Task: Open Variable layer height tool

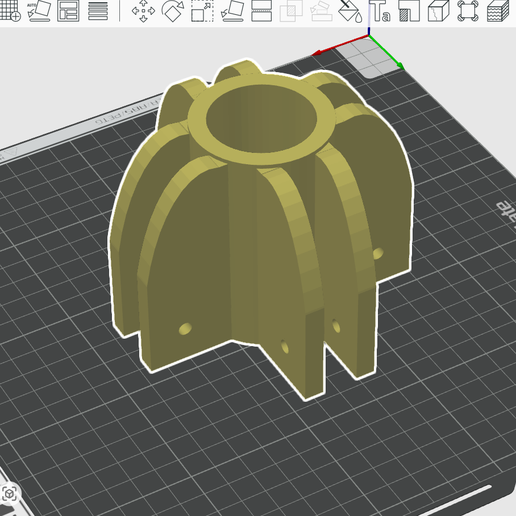Action: (98, 11)
